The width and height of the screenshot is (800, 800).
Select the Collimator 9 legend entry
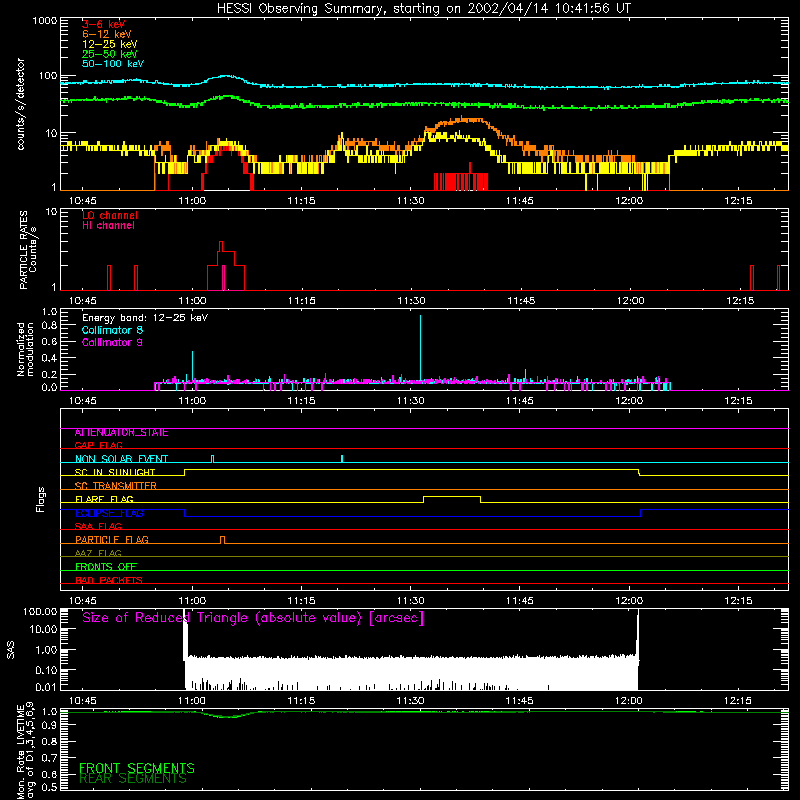(x=112, y=342)
